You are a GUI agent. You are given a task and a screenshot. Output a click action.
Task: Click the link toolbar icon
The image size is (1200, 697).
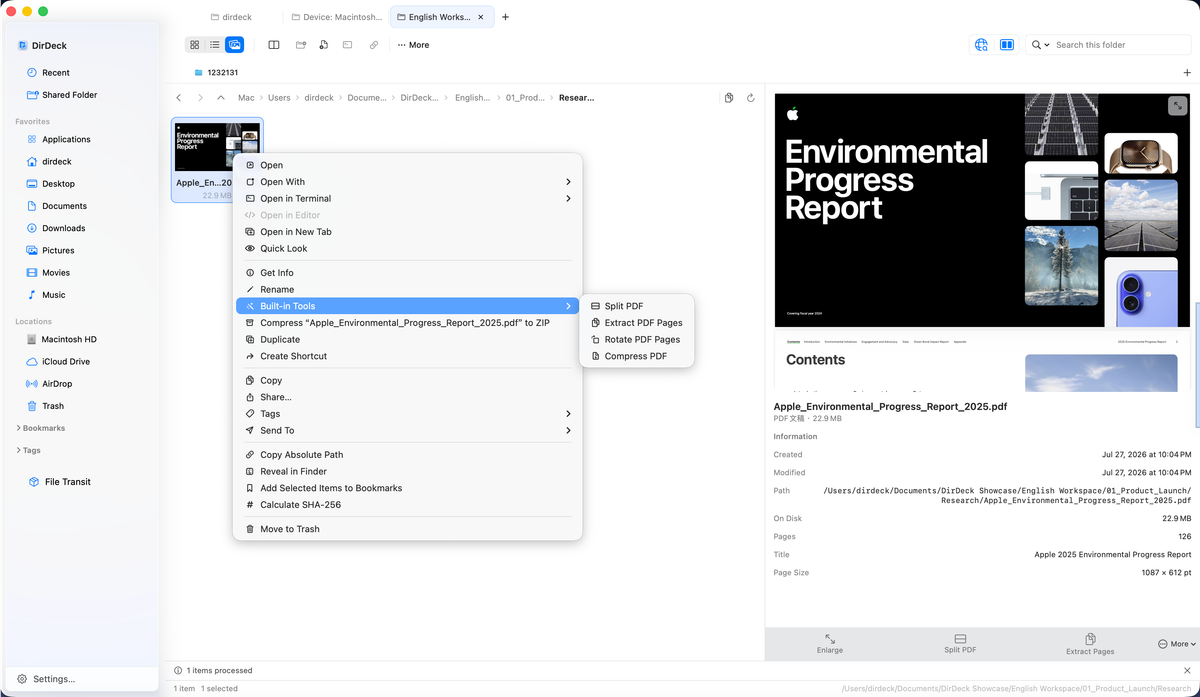pyautogui.click(x=374, y=45)
